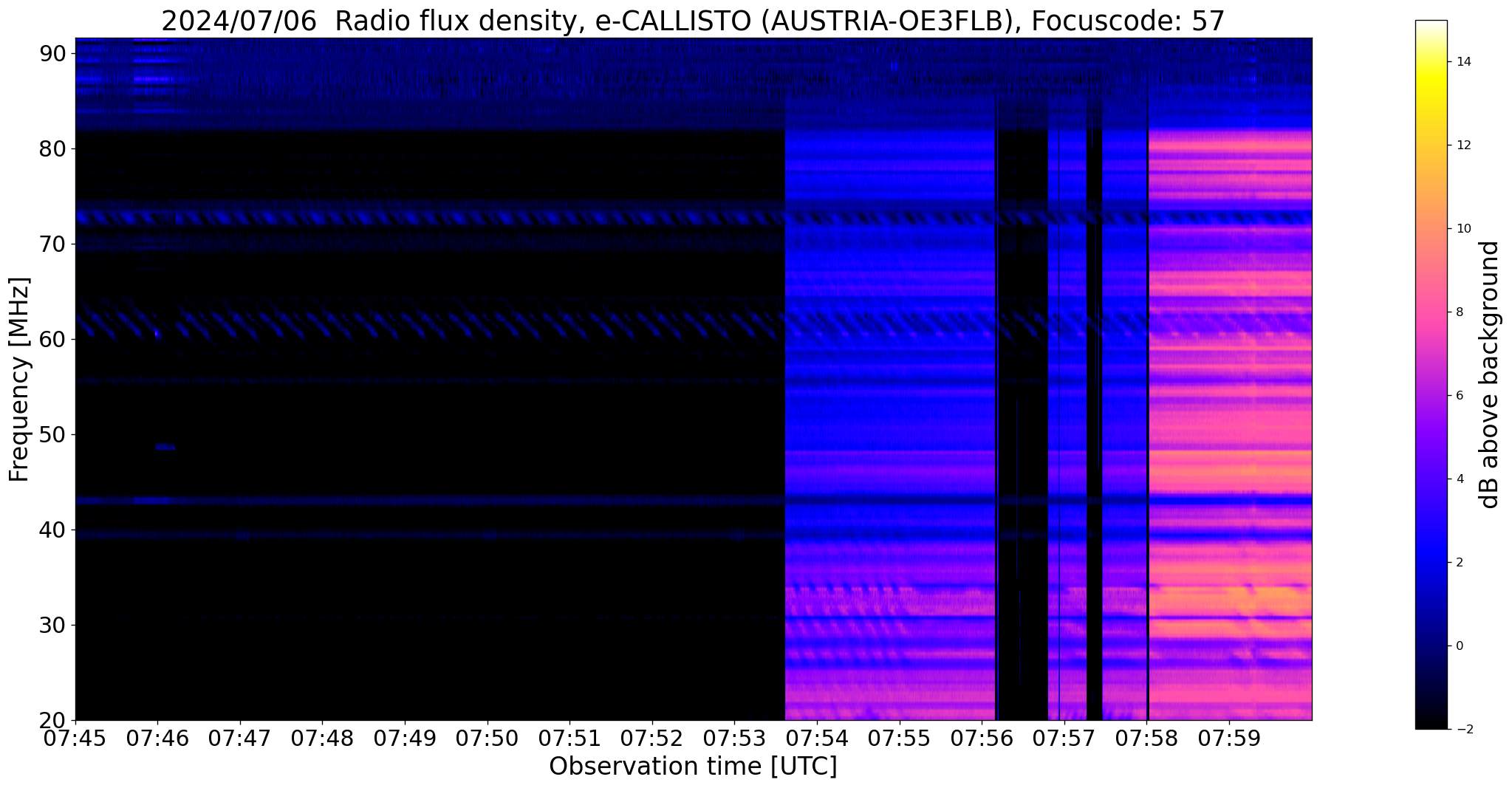Click the colorbar tick label 12

[1462, 145]
